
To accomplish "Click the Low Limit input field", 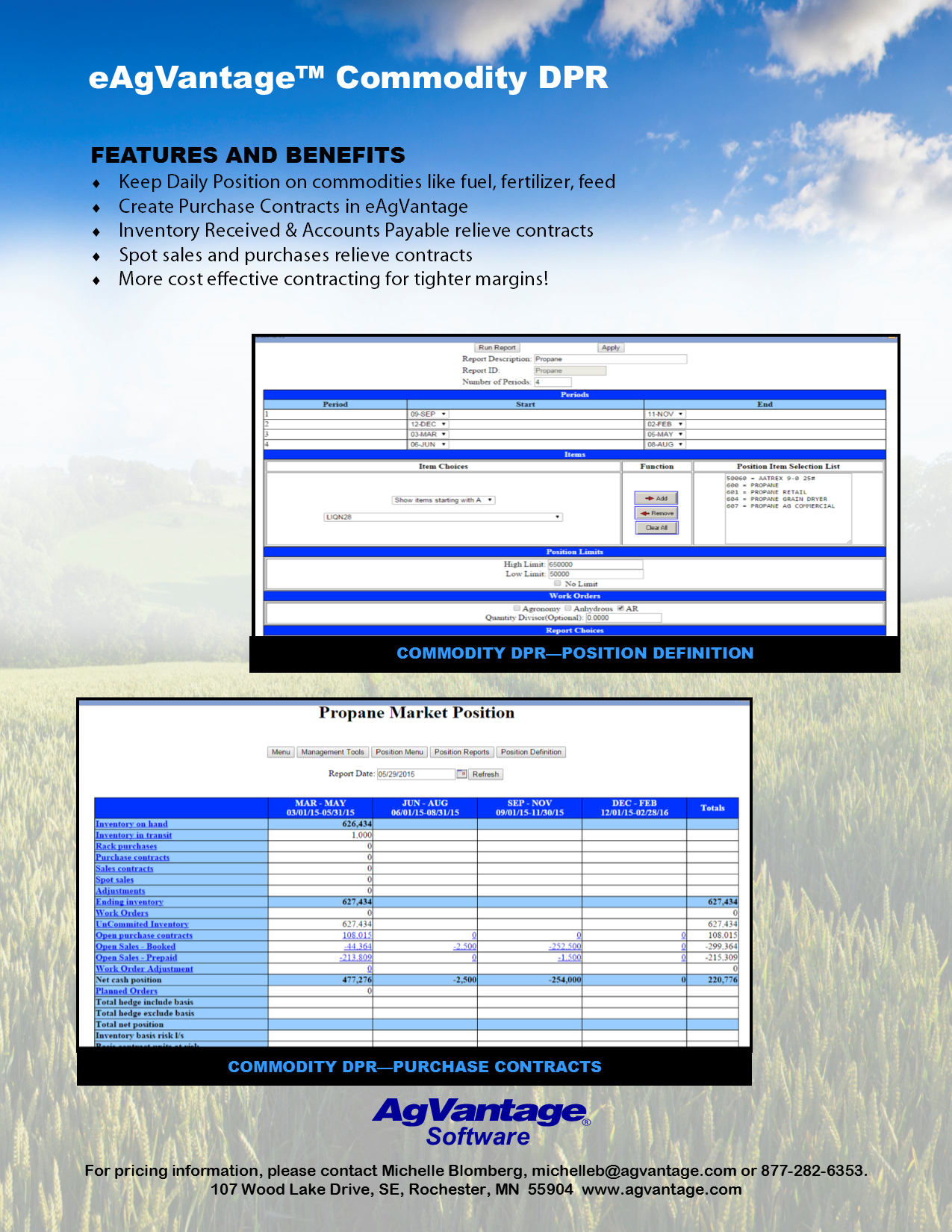I will pos(596,574).
